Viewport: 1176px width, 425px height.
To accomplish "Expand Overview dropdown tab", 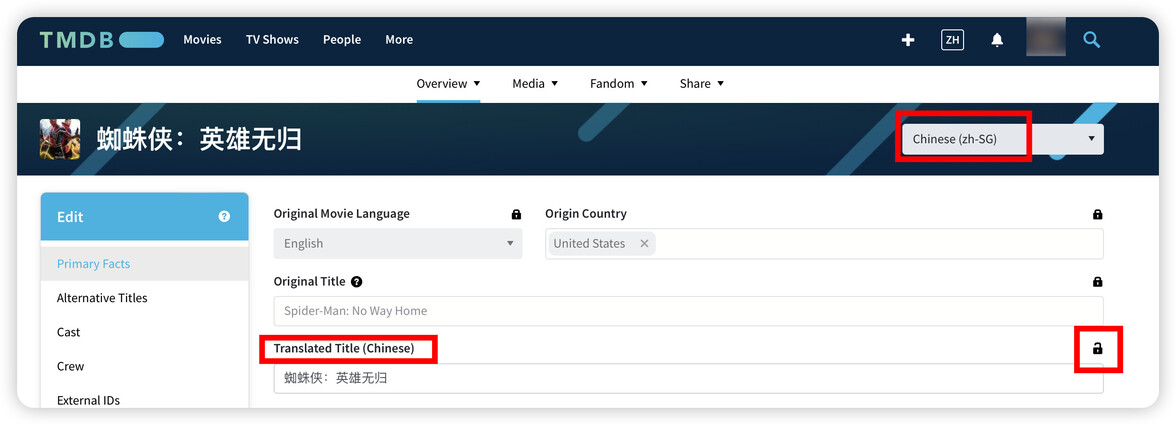I will click(x=448, y=84).
